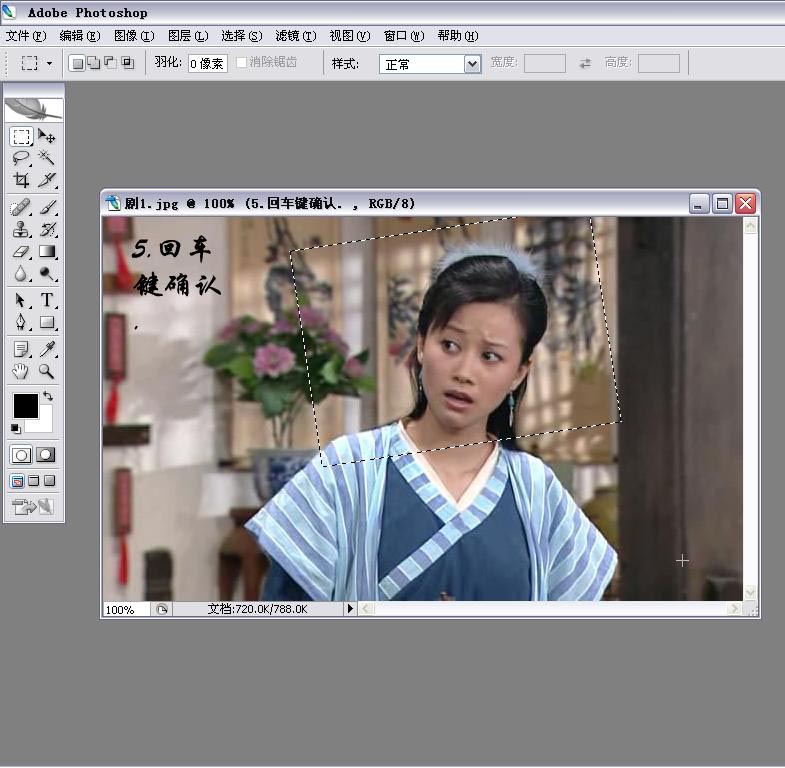Viewport: 785px width, 768px height.
Task: Select the Brush tool
Action: pos(47,207)
